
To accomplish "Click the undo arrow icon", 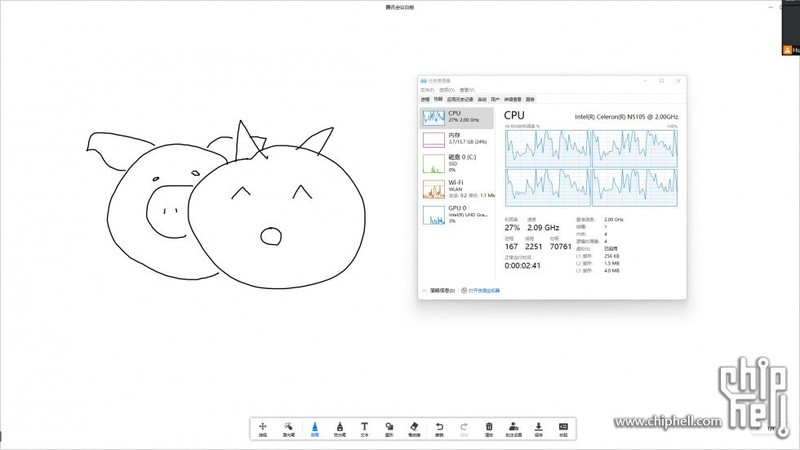I will [x=439, y=427].
